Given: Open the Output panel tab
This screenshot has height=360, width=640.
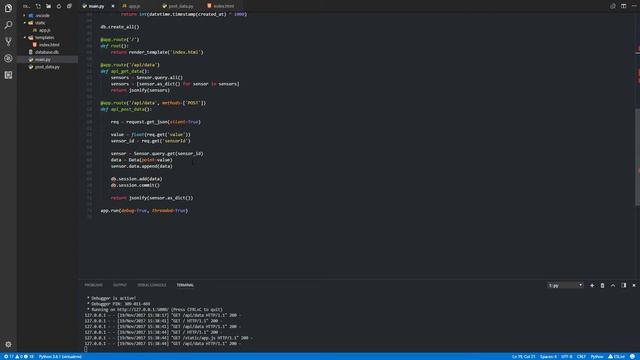Looking at the screenshot, I should coord(120,285).
